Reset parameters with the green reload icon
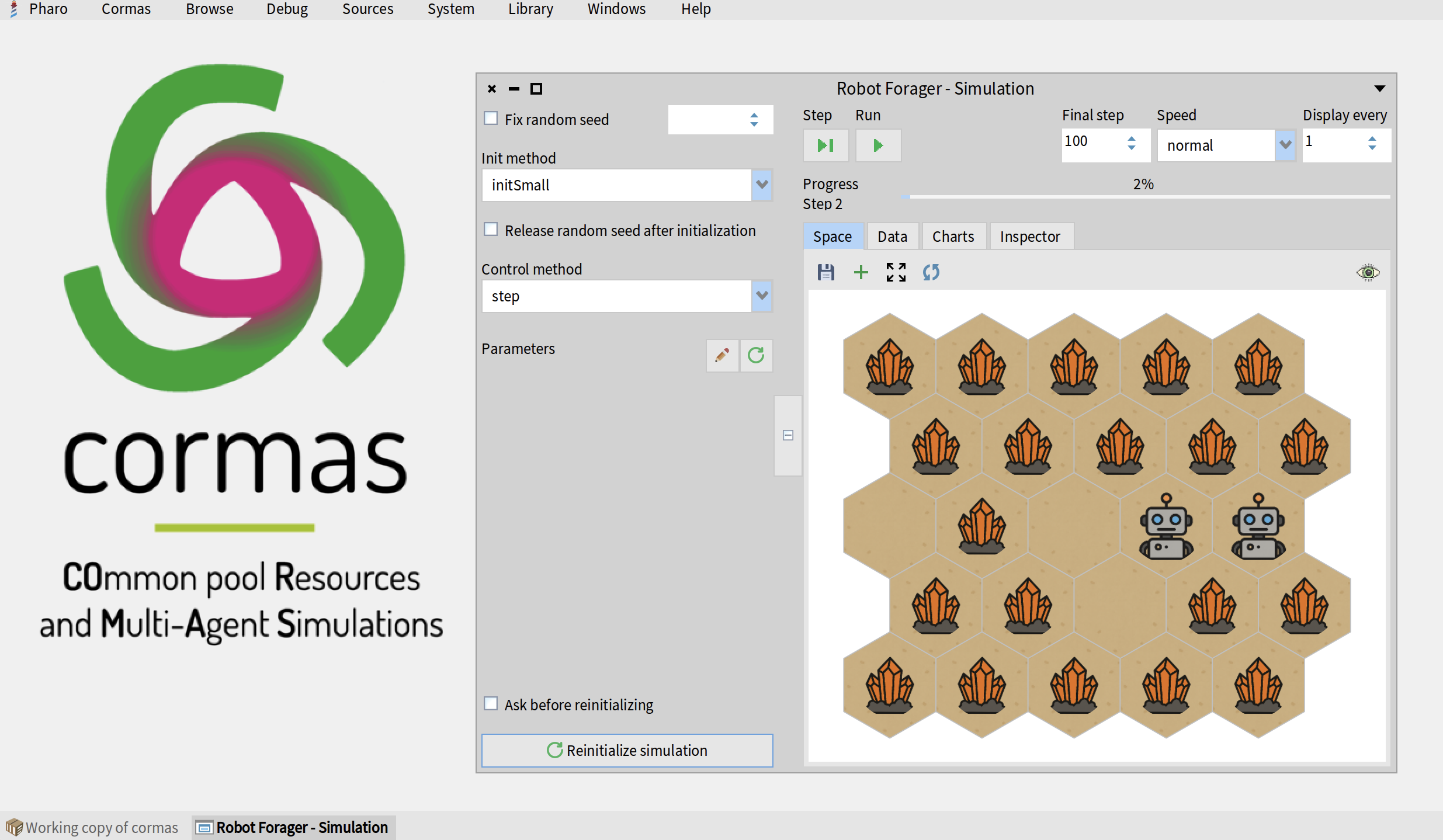The width and height of the screenshot is (1443, 840). tap(756, 355)
